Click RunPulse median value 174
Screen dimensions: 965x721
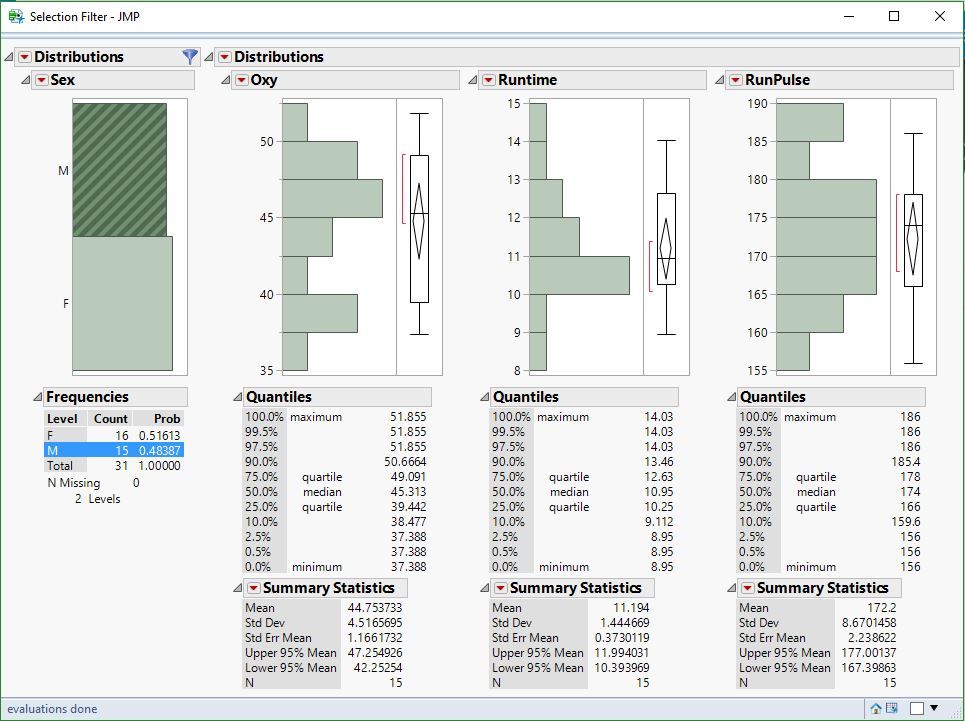pyautogui.click(x=910, y=492)
